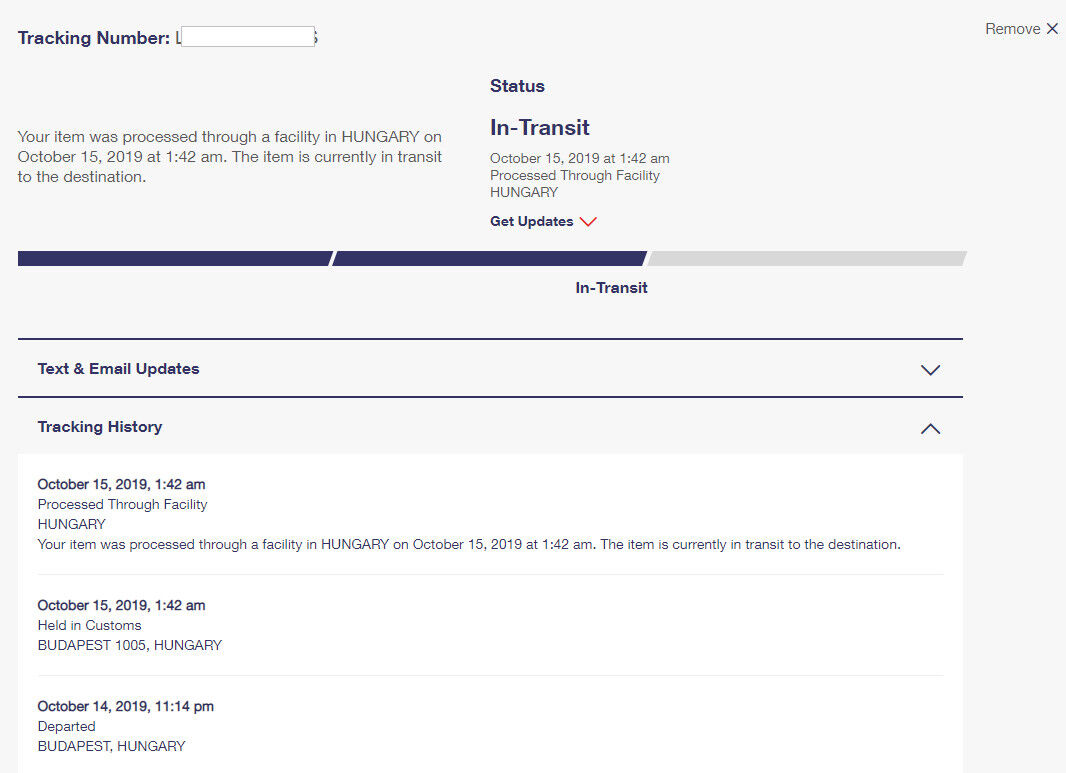
Task: Click the large In-Transit status heading
Action: [540, 128]
